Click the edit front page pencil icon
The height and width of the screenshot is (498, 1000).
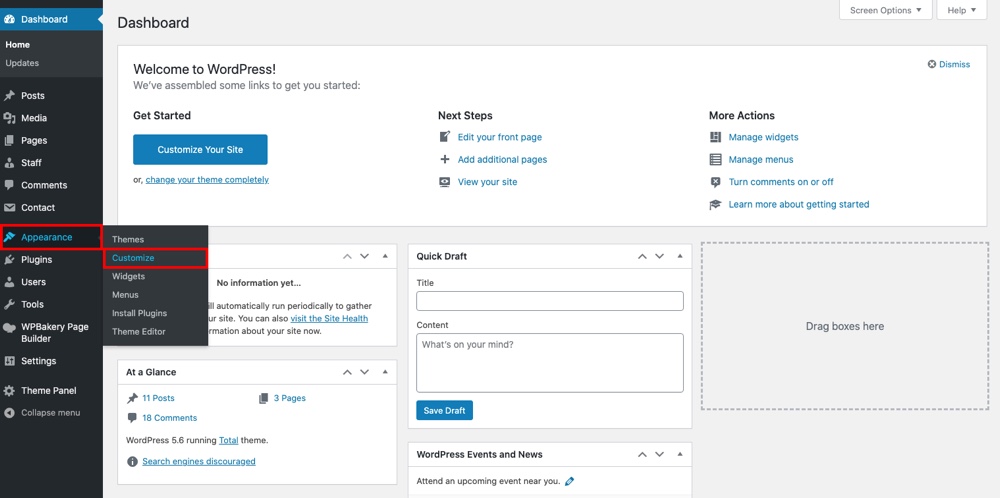(x=445, y=136)
